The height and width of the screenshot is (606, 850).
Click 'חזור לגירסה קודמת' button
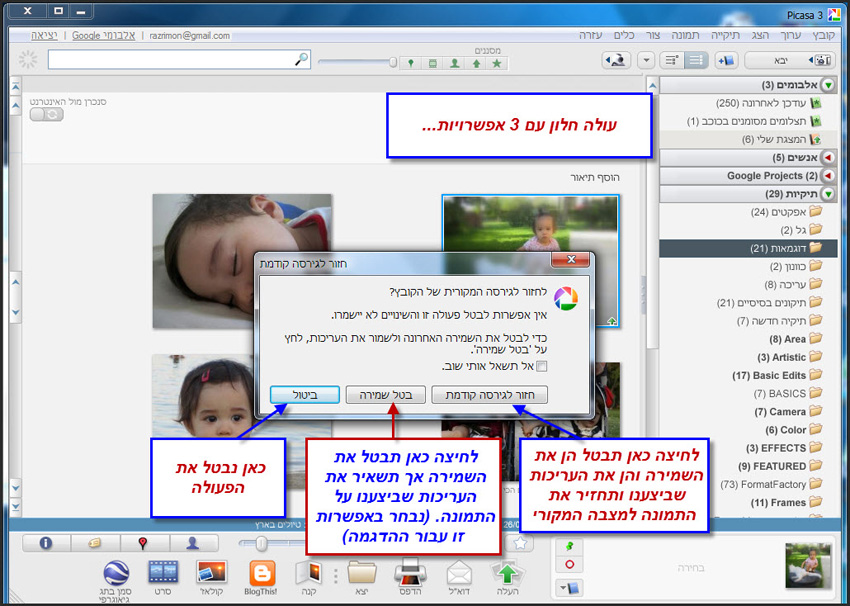click(x=490, y=395)
